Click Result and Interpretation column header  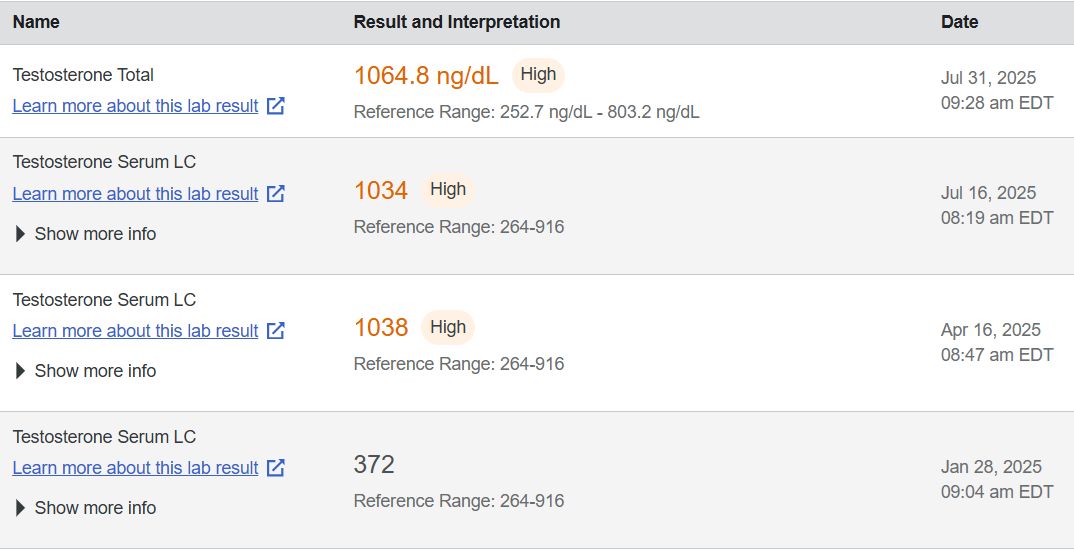pos(456,22)
